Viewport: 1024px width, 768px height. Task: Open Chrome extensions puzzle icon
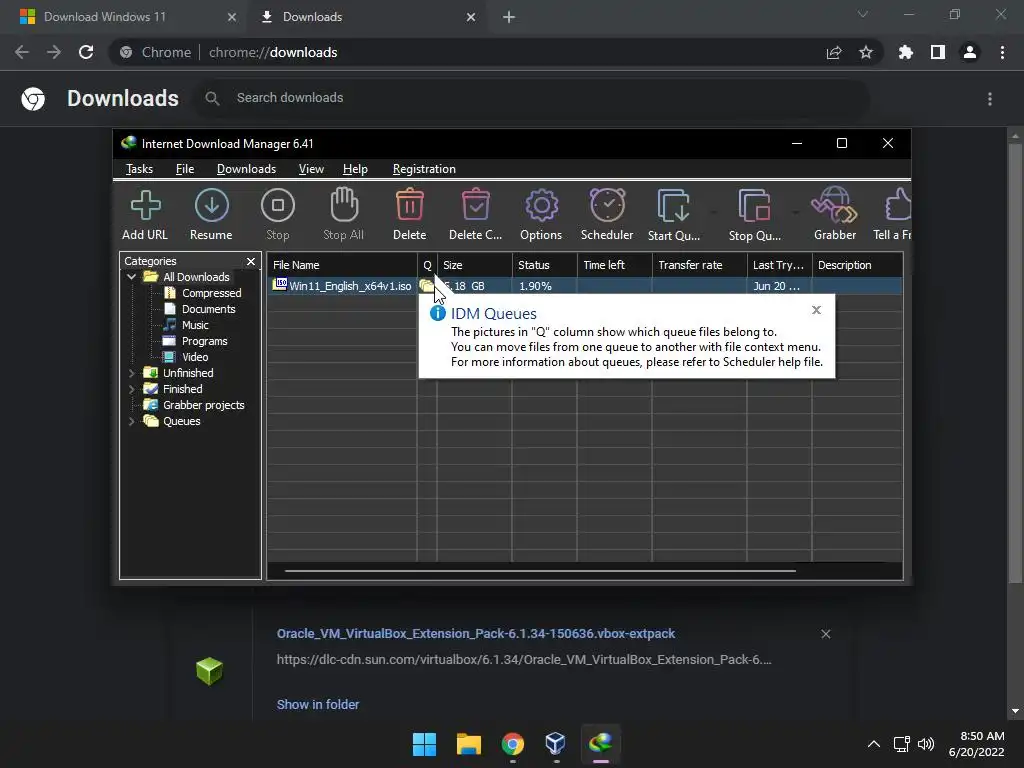point(905,52)
